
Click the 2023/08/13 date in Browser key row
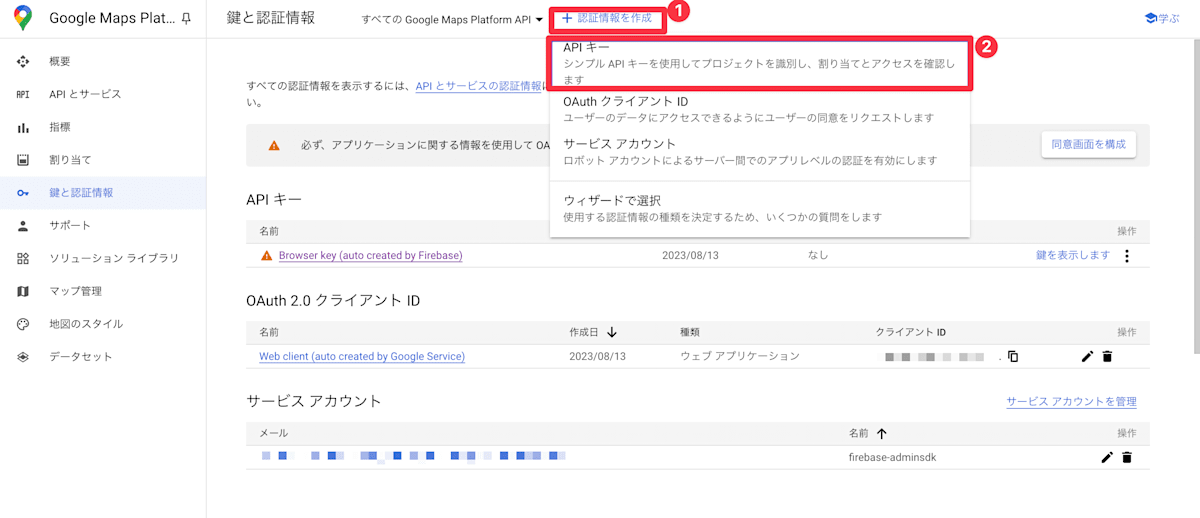(690, 255)
